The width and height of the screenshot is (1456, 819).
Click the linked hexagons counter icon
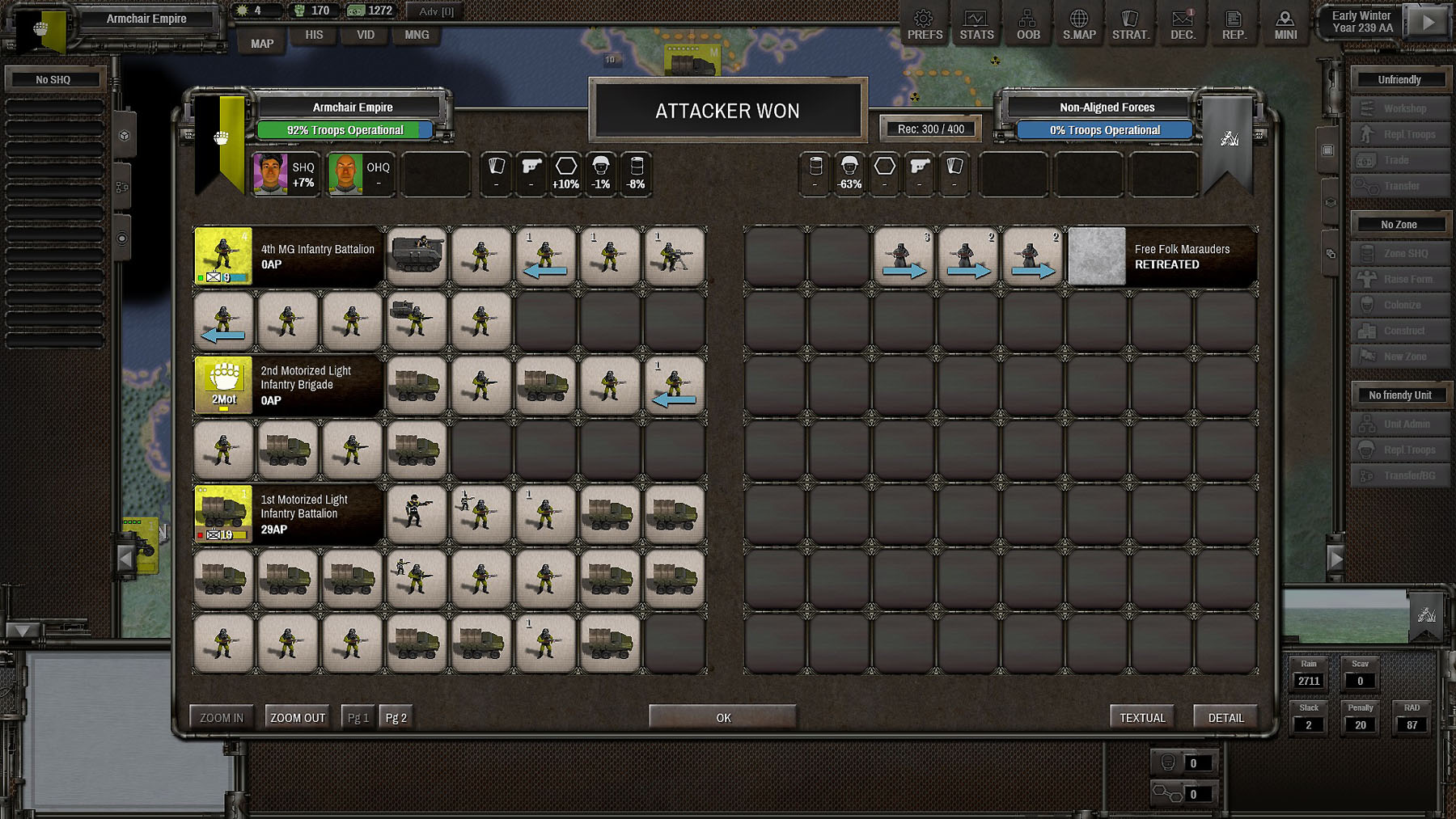tap(1166, 793)
